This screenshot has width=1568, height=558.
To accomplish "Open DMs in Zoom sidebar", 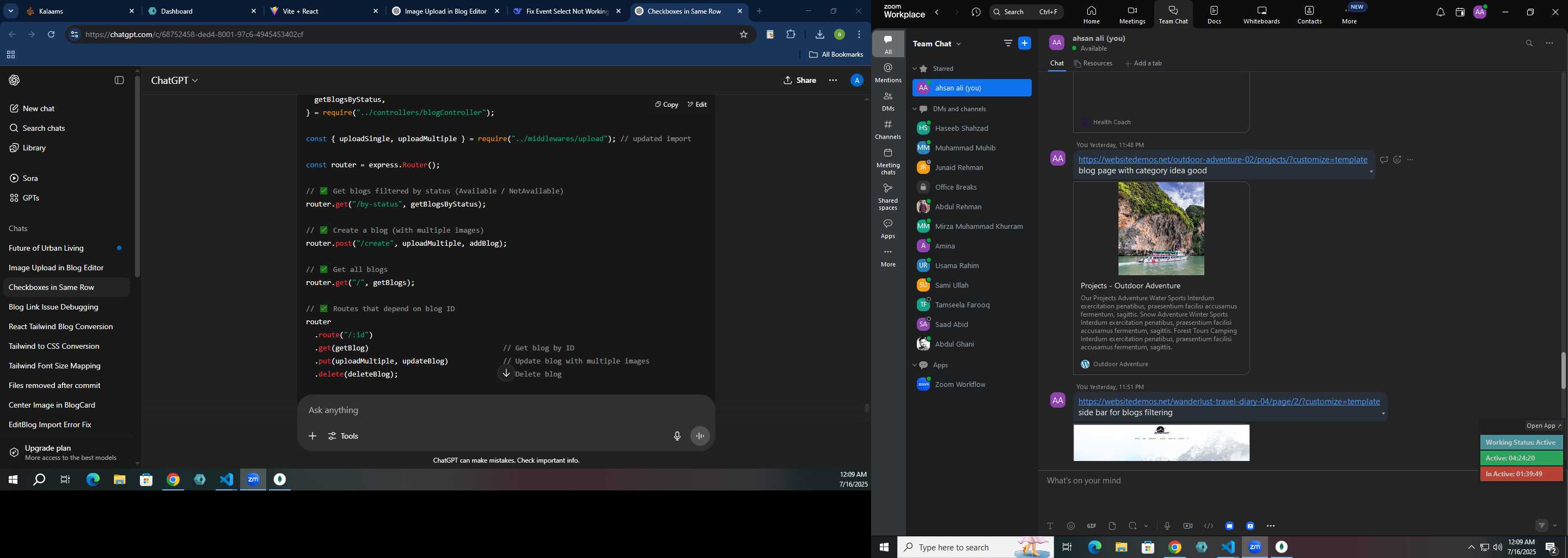I will [x=888, y=102].
